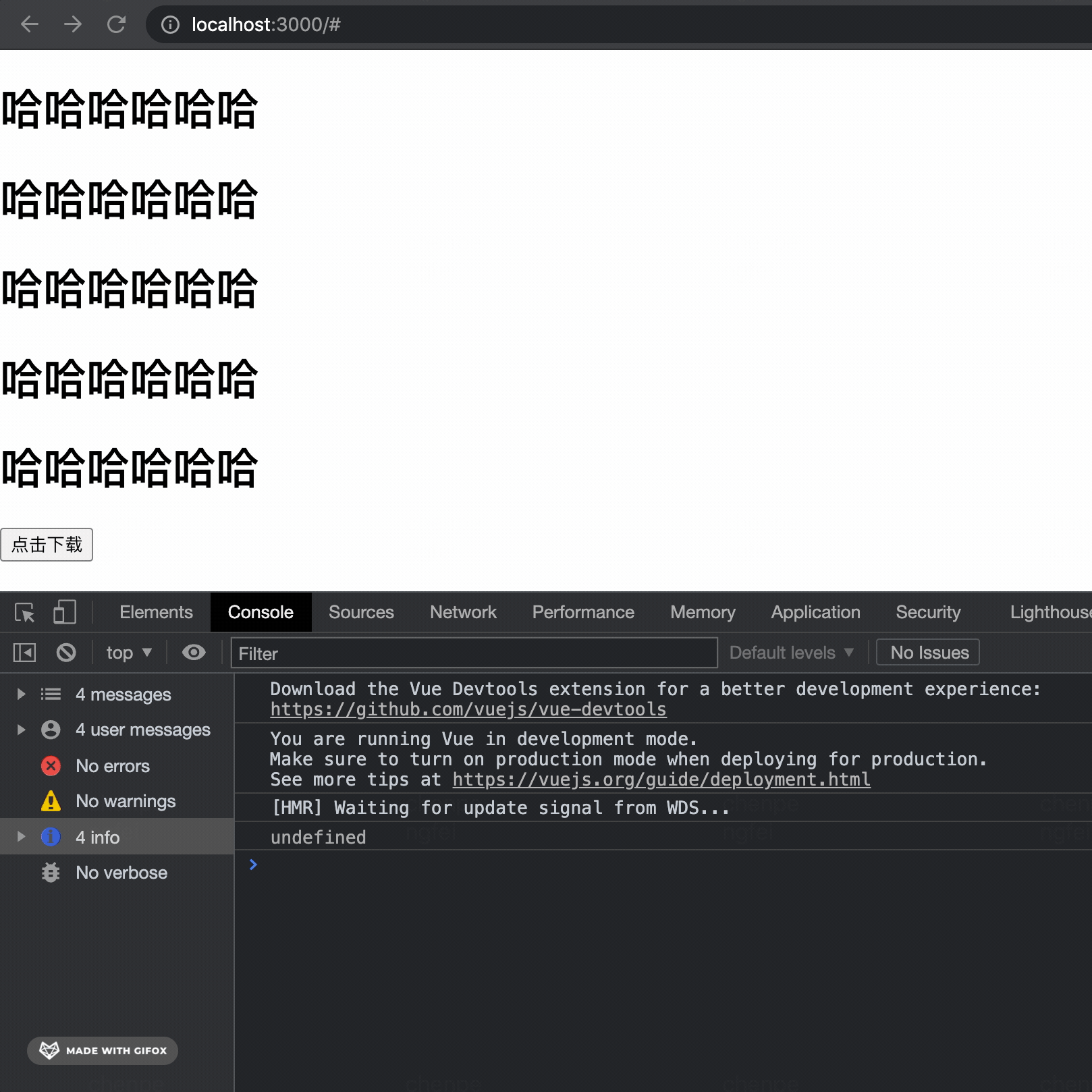Click the Vue development mode message
This screenshot has width=1092, height=1092.
(x=628, y=759)
